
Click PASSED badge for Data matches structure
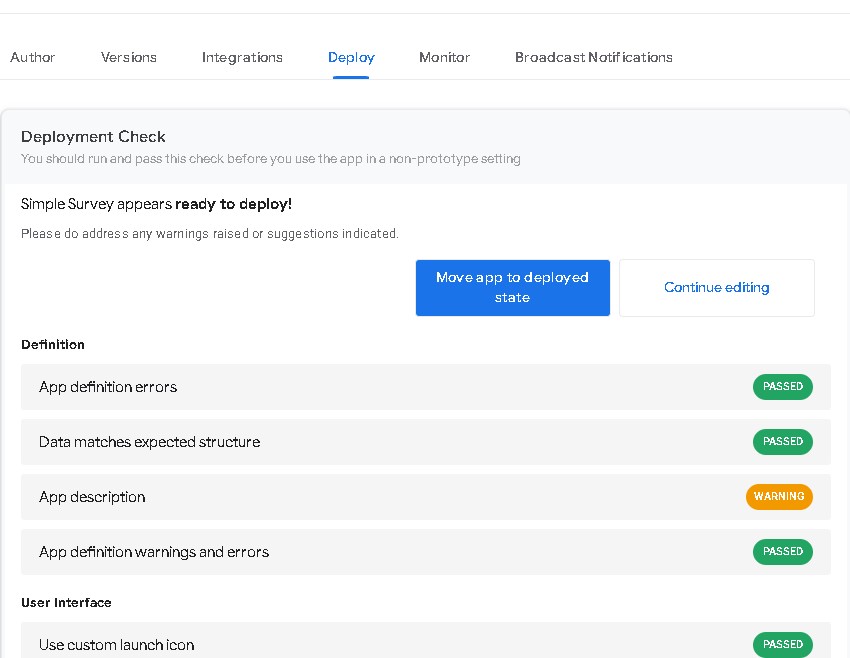tap(782, 441)
